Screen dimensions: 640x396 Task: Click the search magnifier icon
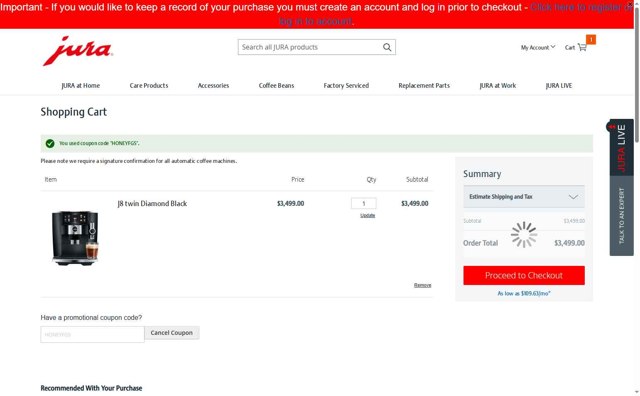[x=387, y=47]
